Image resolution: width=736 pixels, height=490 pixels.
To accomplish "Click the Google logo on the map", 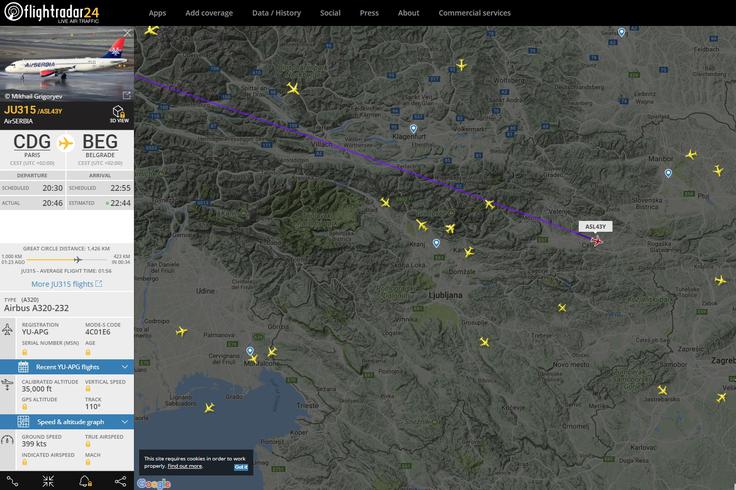I will (x=153, y=483).
